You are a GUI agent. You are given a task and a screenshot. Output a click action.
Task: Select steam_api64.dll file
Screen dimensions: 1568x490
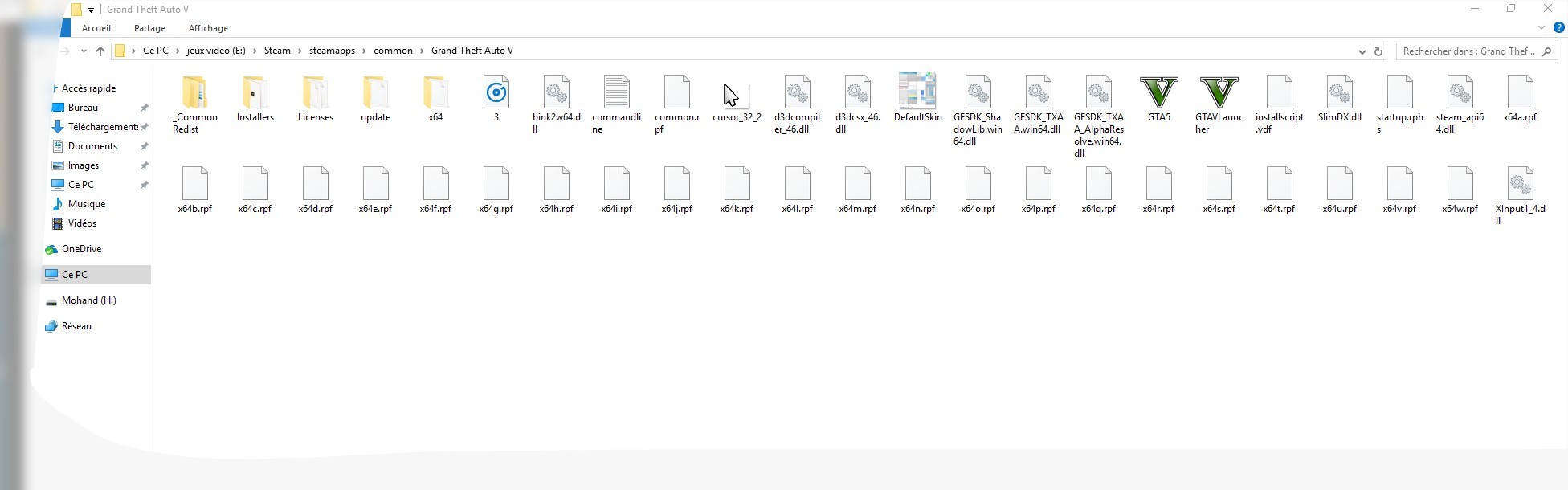(x=1460, y=105)
